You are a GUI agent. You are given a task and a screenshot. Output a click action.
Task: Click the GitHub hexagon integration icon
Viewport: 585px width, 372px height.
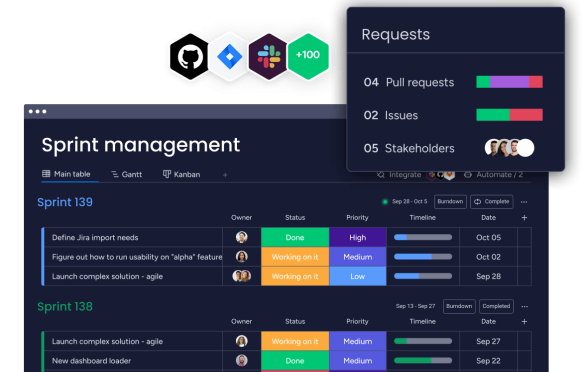coord(189,57)
